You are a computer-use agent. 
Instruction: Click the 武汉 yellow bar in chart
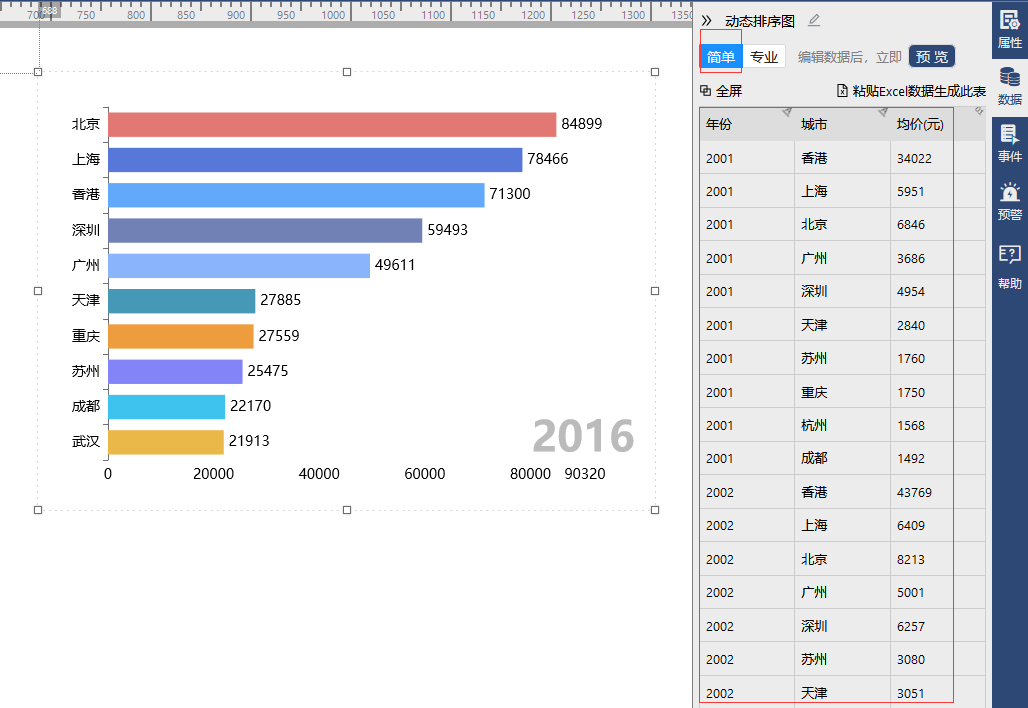tap(166, 442)
